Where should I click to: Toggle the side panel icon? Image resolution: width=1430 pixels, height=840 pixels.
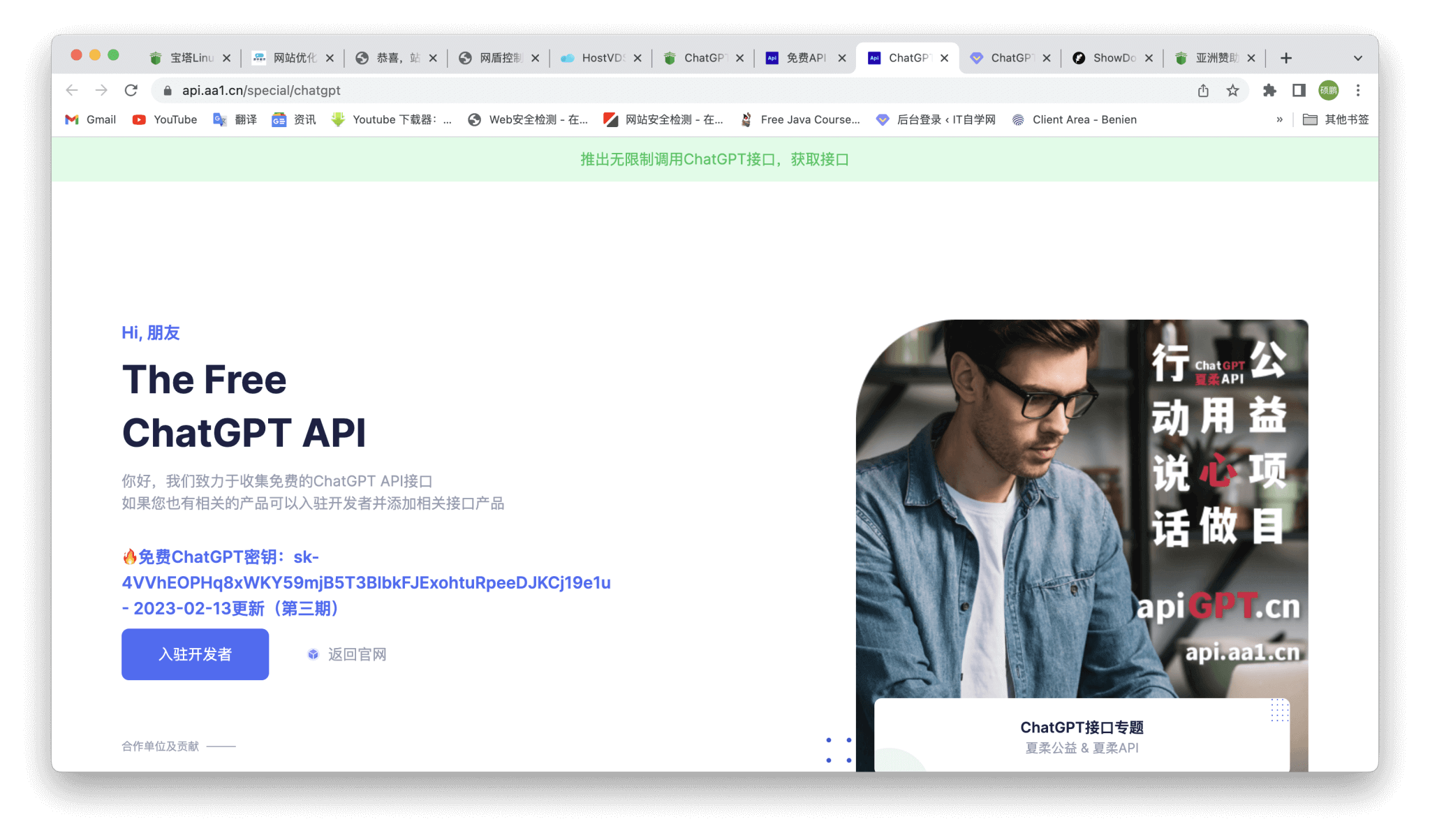tap(1299, 90)
